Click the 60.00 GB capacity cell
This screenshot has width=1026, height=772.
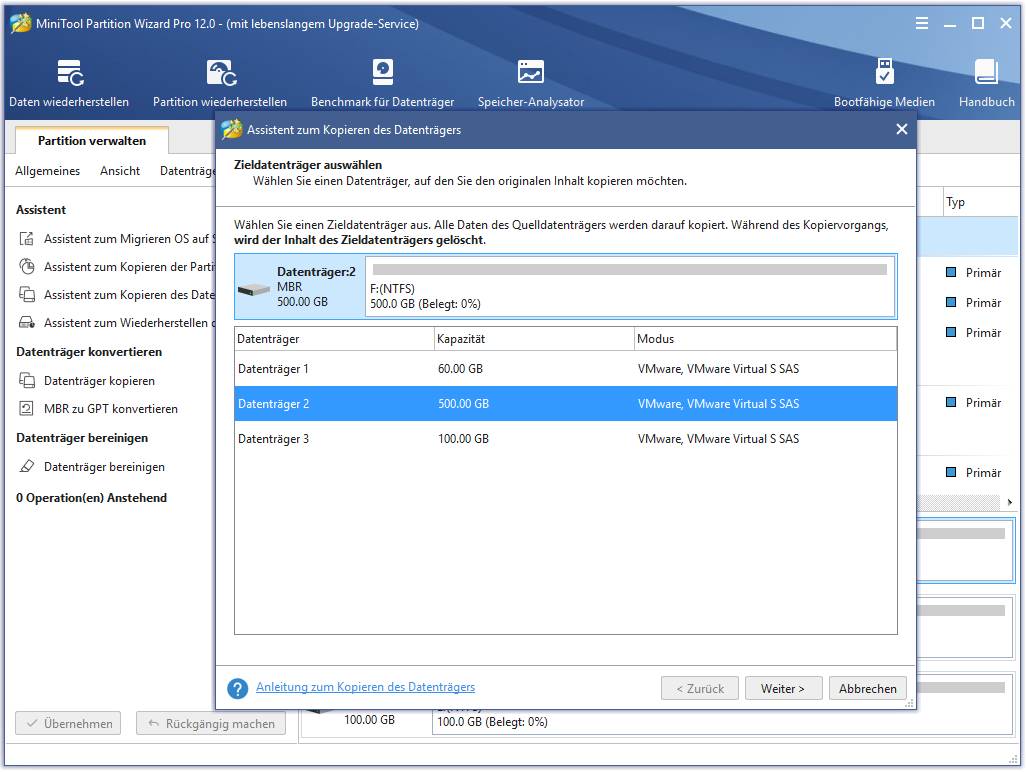[x=460, y=369]
